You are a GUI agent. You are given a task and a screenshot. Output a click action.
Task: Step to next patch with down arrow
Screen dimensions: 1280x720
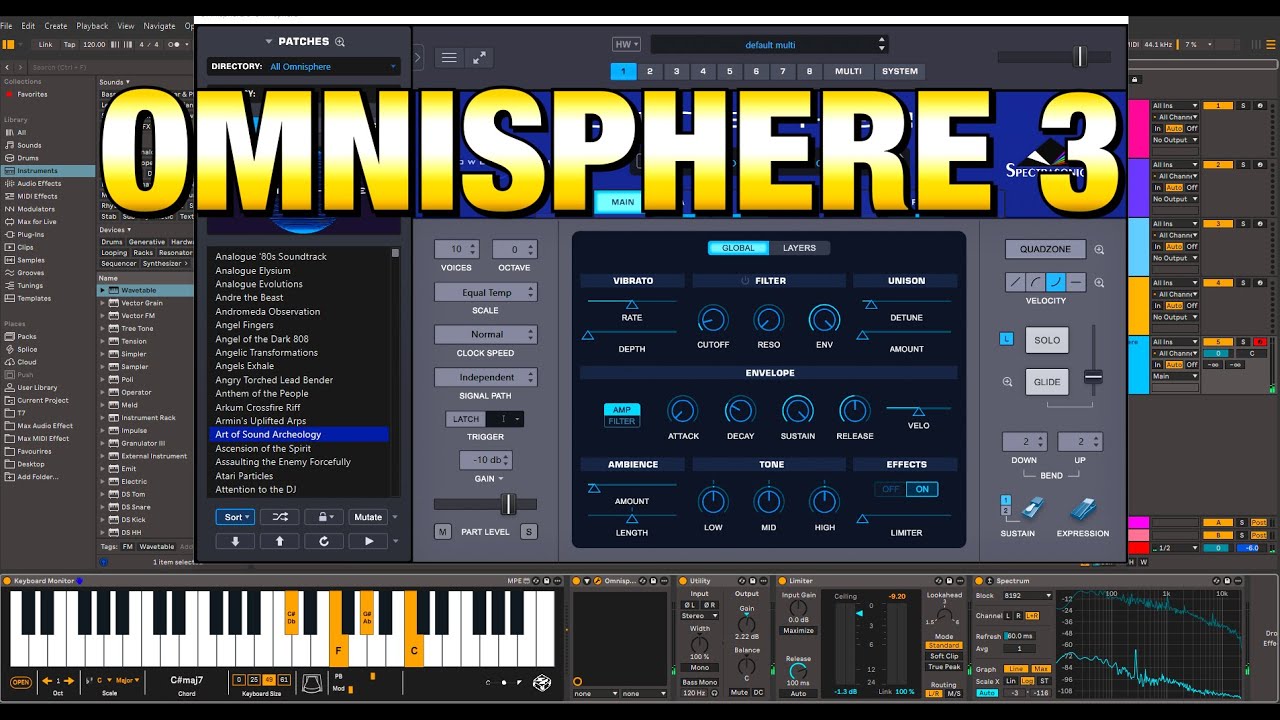pyautogui.click(x=235, y=541)
